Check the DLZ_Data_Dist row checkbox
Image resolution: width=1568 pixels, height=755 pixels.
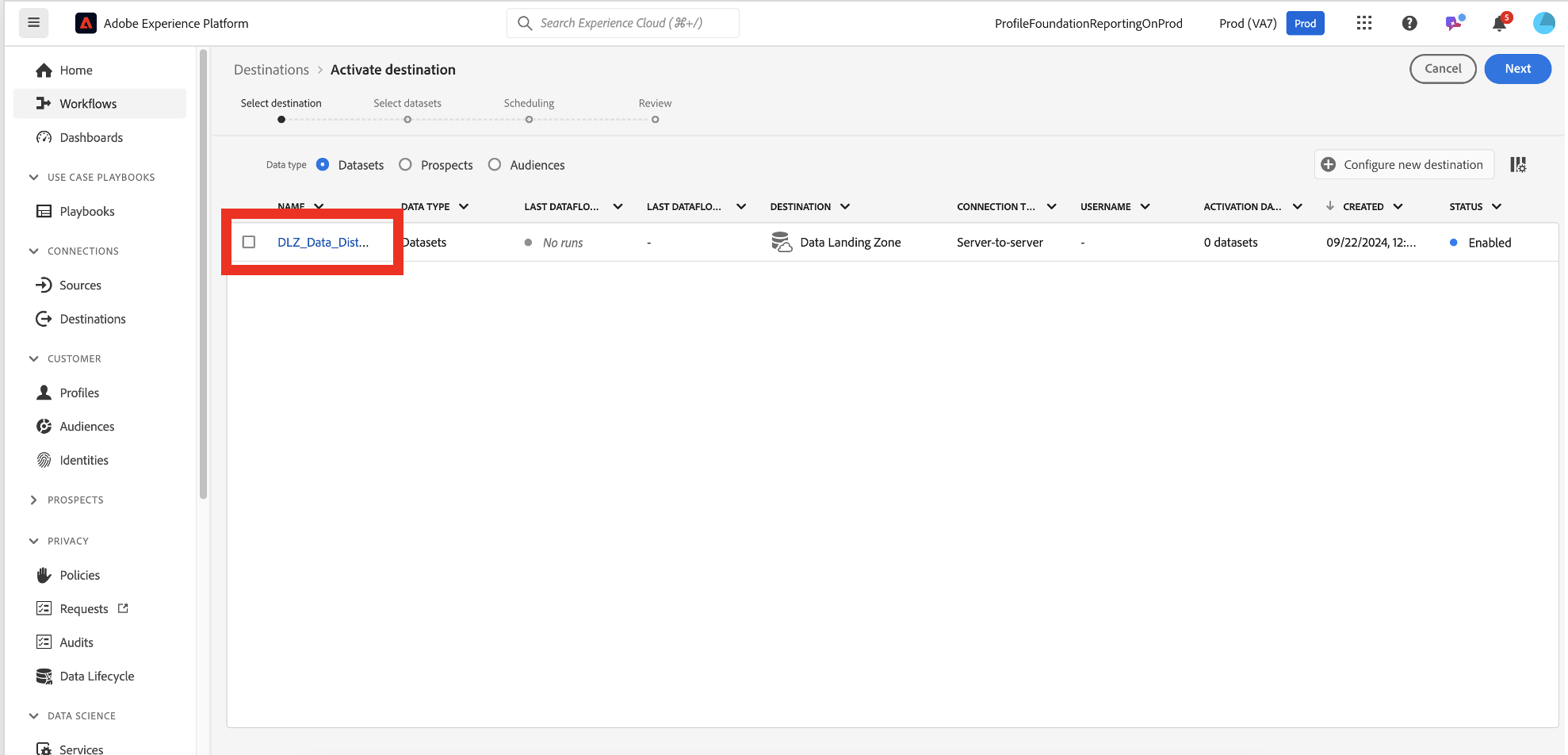[249, 242]
